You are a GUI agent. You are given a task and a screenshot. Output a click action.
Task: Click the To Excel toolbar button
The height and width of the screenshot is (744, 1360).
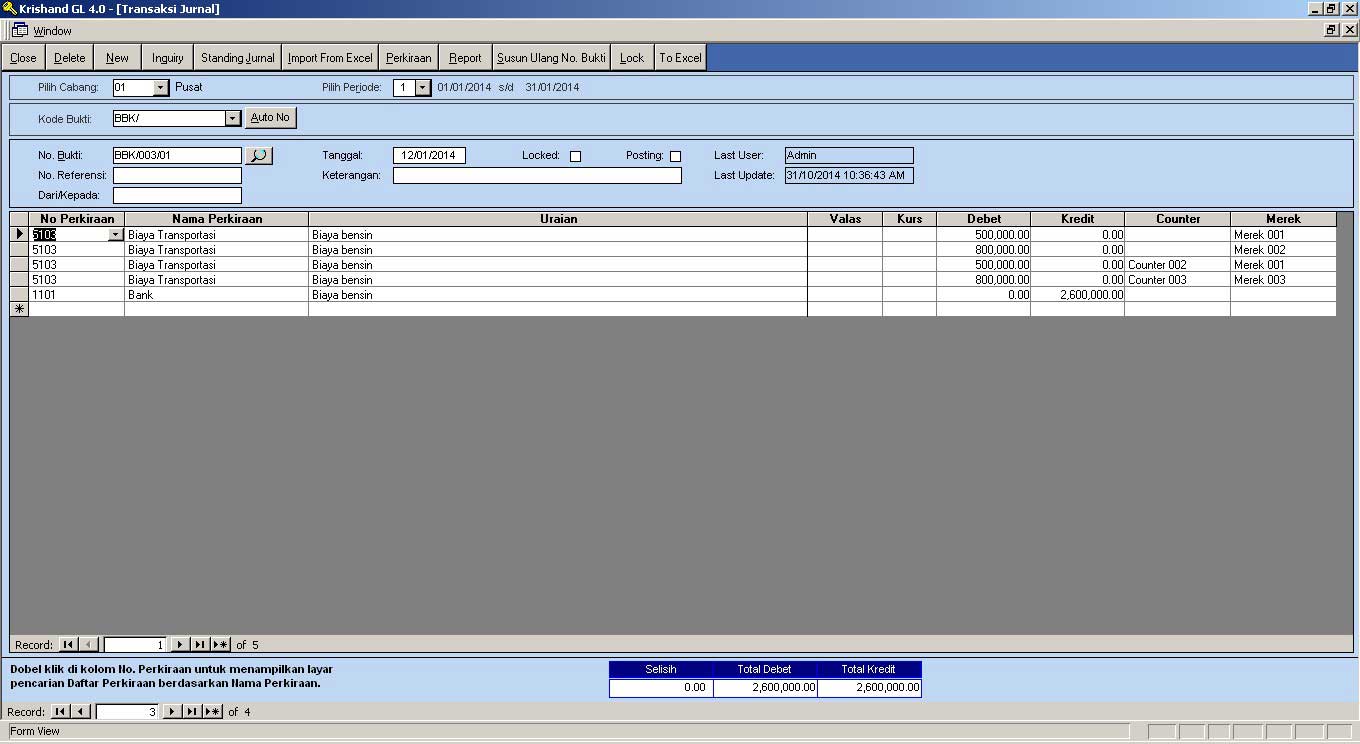point(680,58)
